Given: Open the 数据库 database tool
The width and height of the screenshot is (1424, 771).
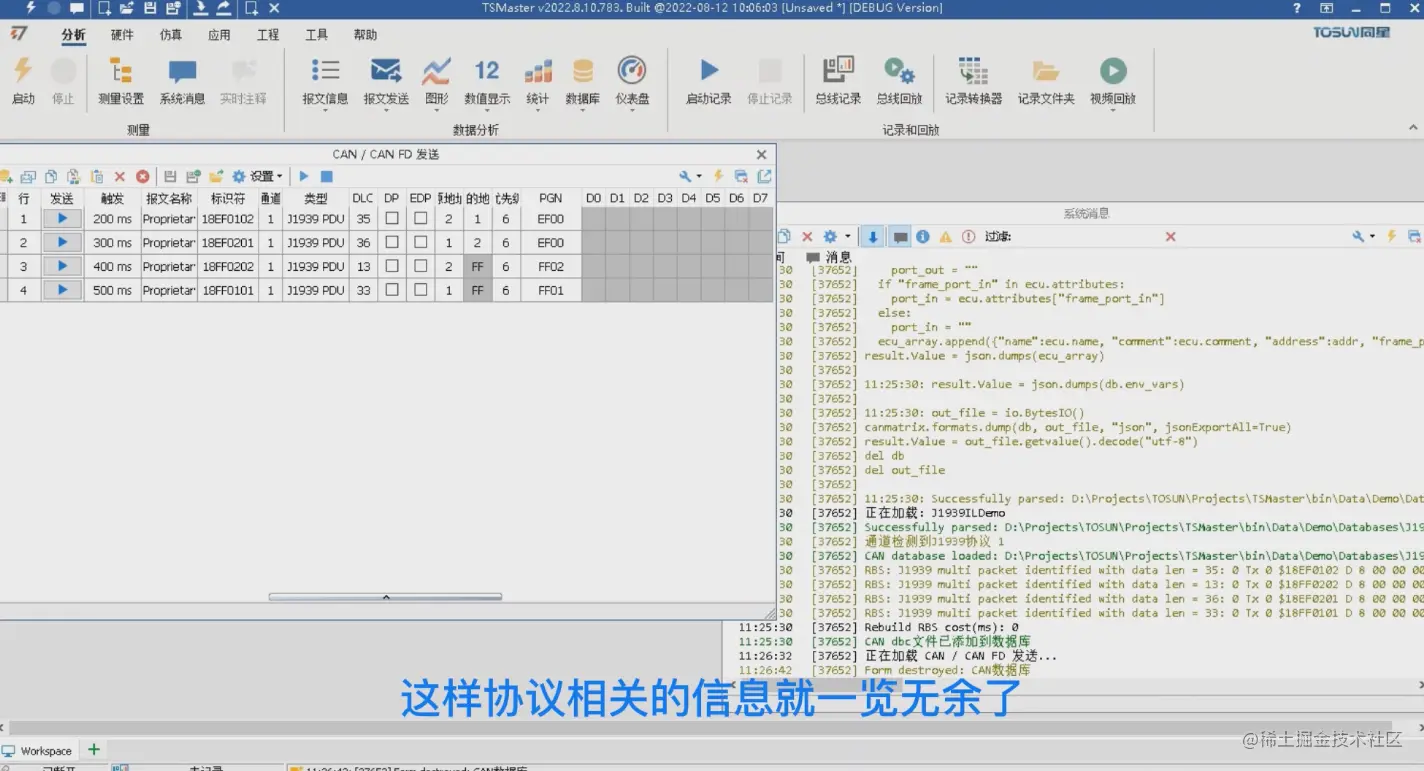Looking at the screenshot, I should 582,82.
